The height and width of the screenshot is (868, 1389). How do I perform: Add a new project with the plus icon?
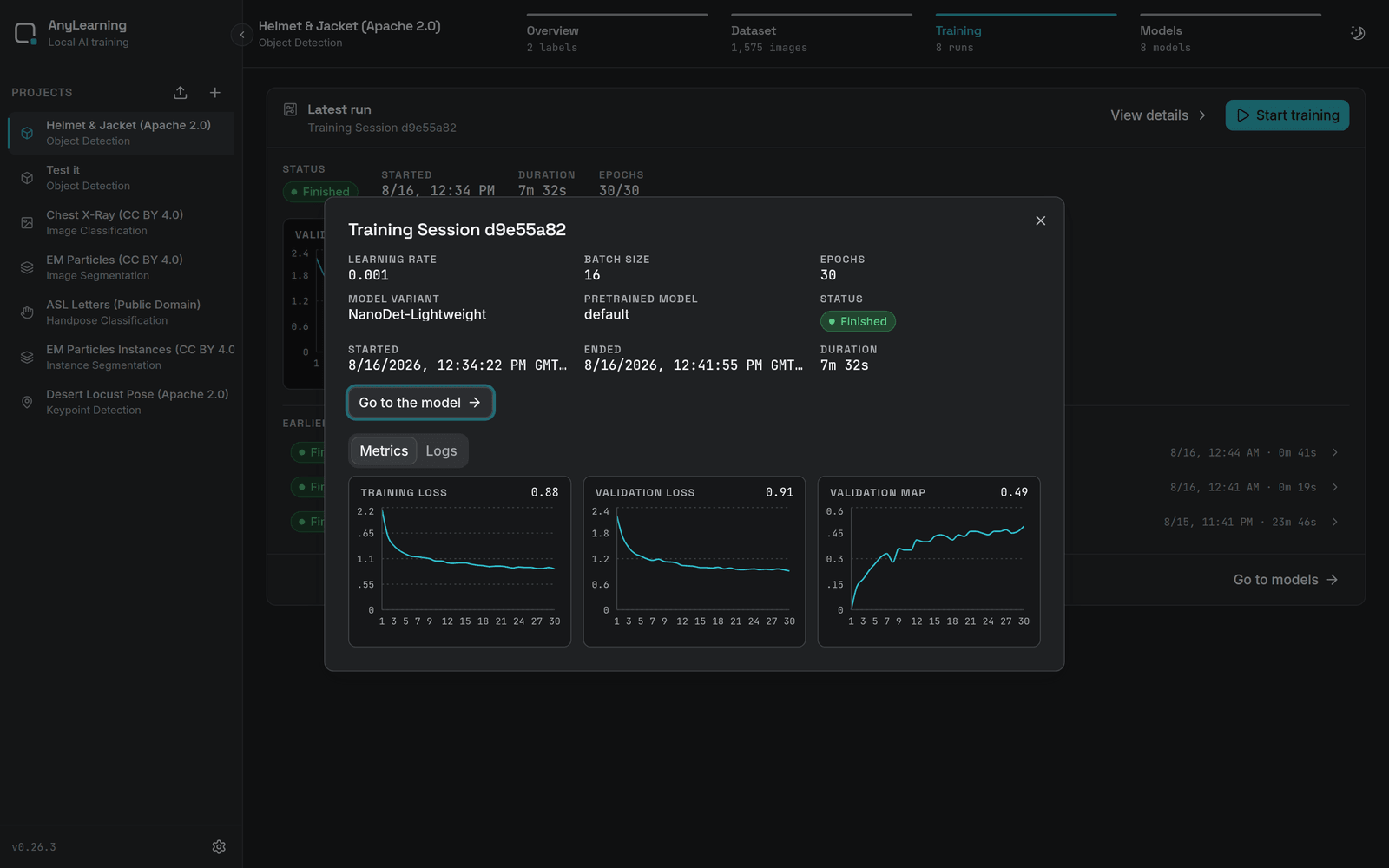(x=215, y=93)
